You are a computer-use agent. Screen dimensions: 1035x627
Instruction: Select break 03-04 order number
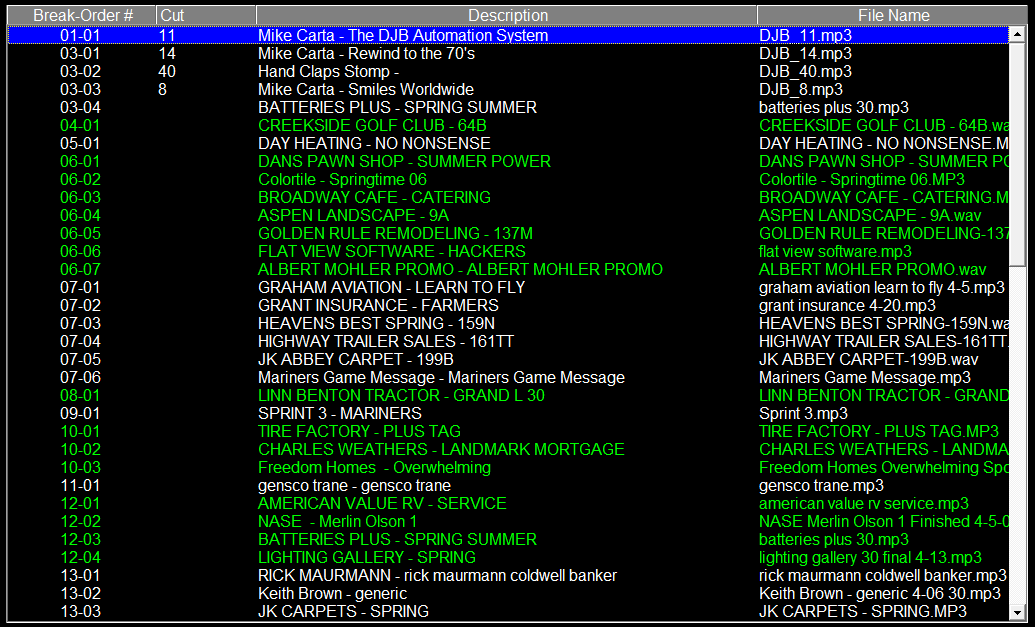click(x=81, y=107)
